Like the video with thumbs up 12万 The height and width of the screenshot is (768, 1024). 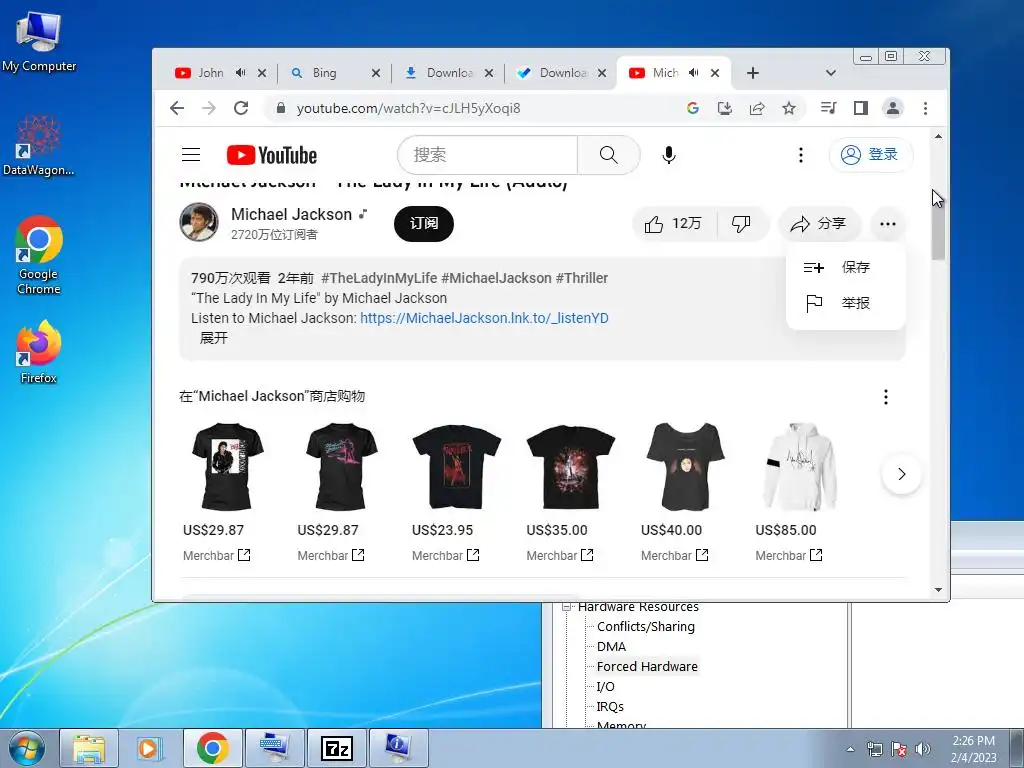click(x=674, y=224)
